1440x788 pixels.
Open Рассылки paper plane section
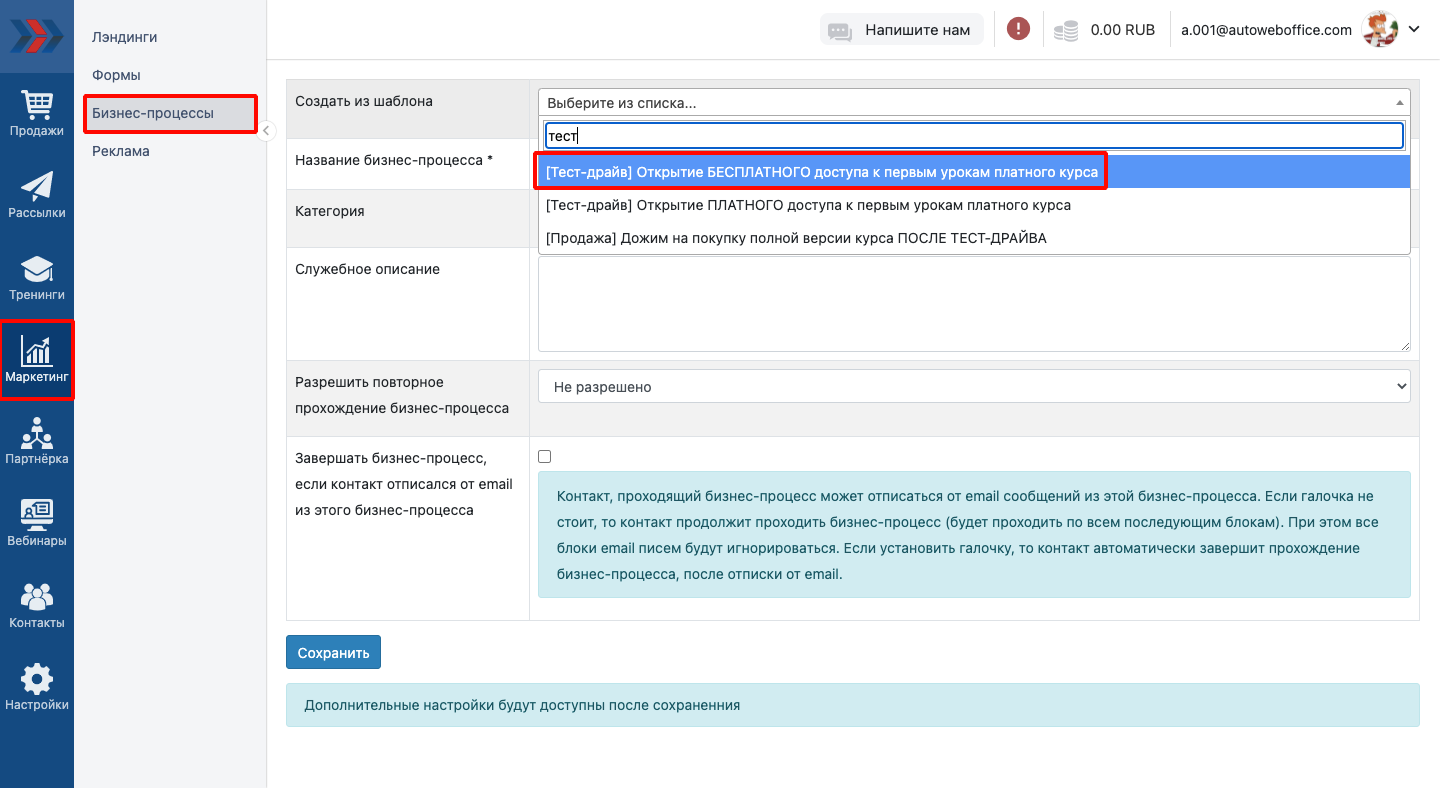coord(37,194)
